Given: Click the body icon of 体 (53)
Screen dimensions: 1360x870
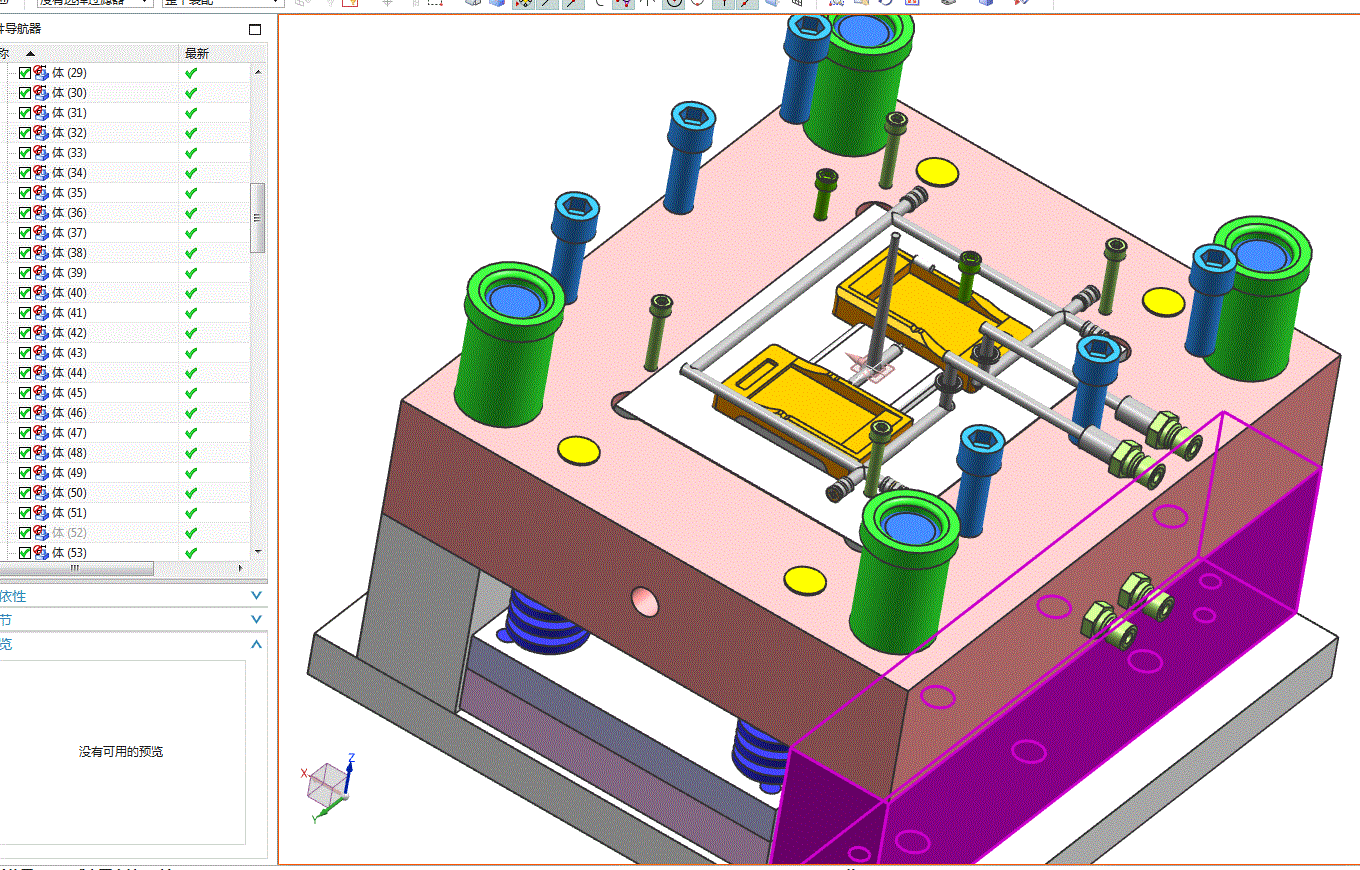Looking at the screenshot, I should click(41, 553).
